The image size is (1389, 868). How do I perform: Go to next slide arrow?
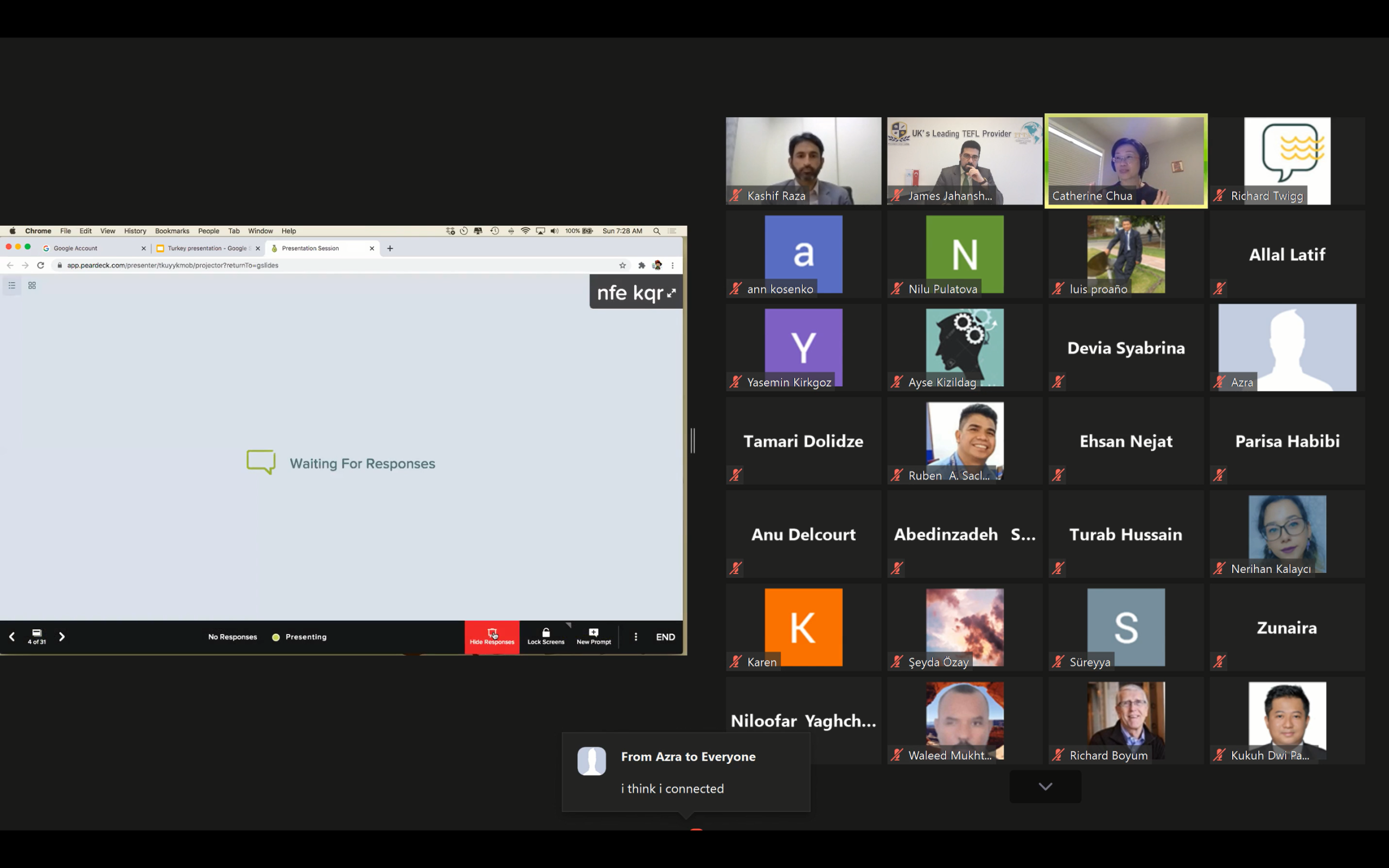(x=62, y=637)
